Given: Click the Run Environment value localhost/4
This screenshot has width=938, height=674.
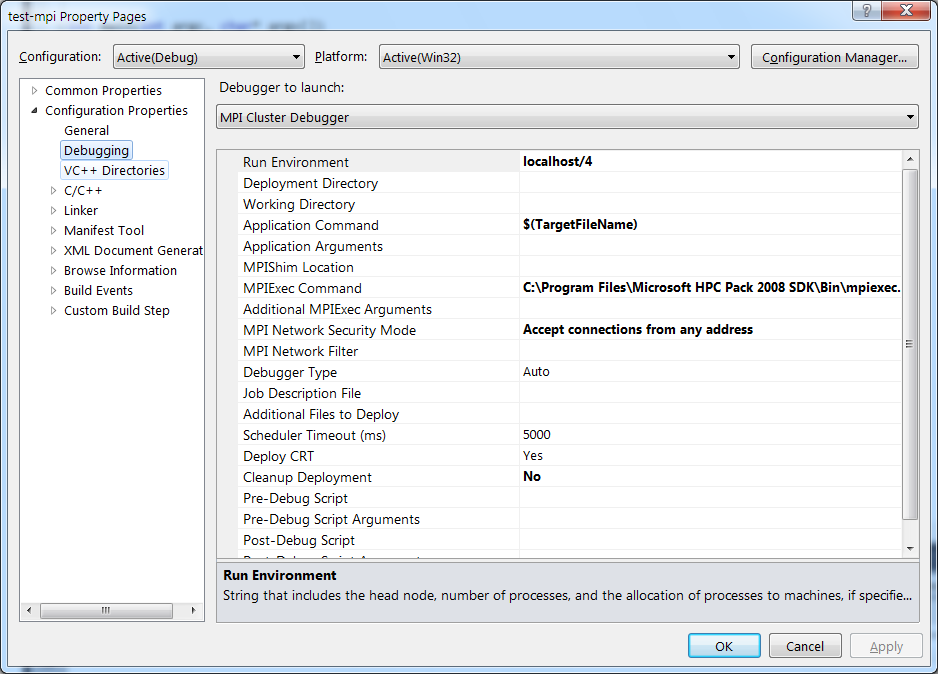Looking at the screenshot, I should pos(558,161).
